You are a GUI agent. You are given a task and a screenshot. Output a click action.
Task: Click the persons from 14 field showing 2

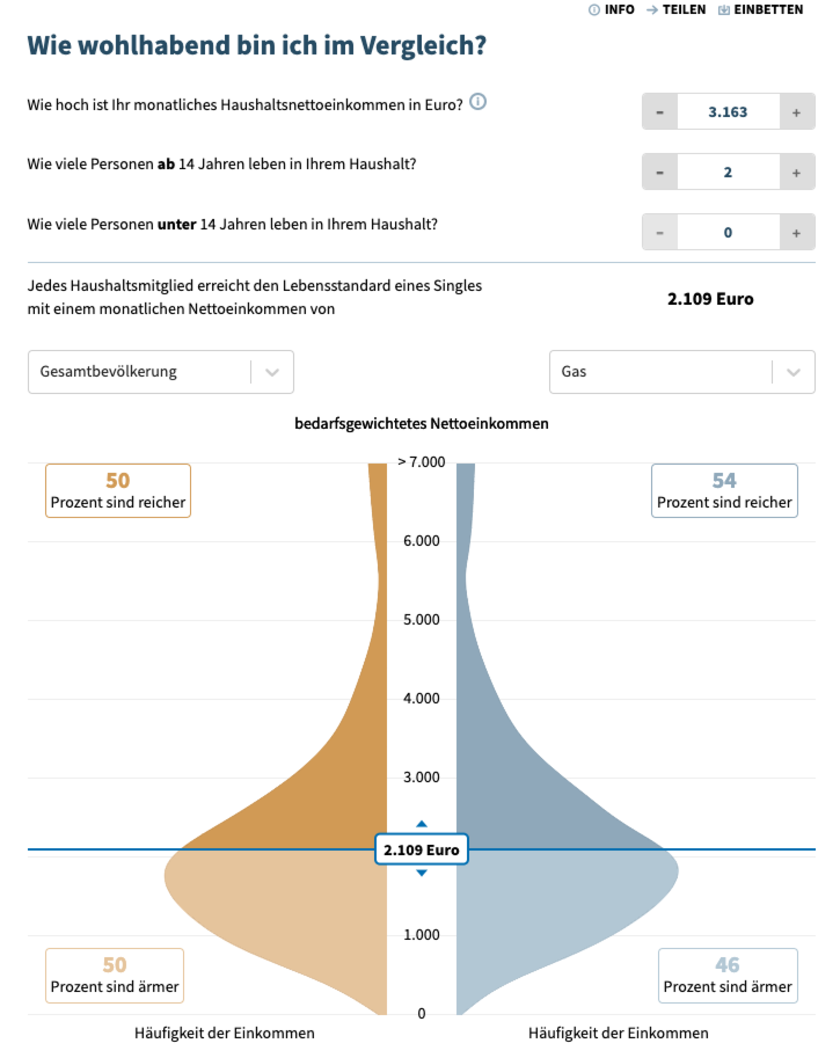pos(727,172)
